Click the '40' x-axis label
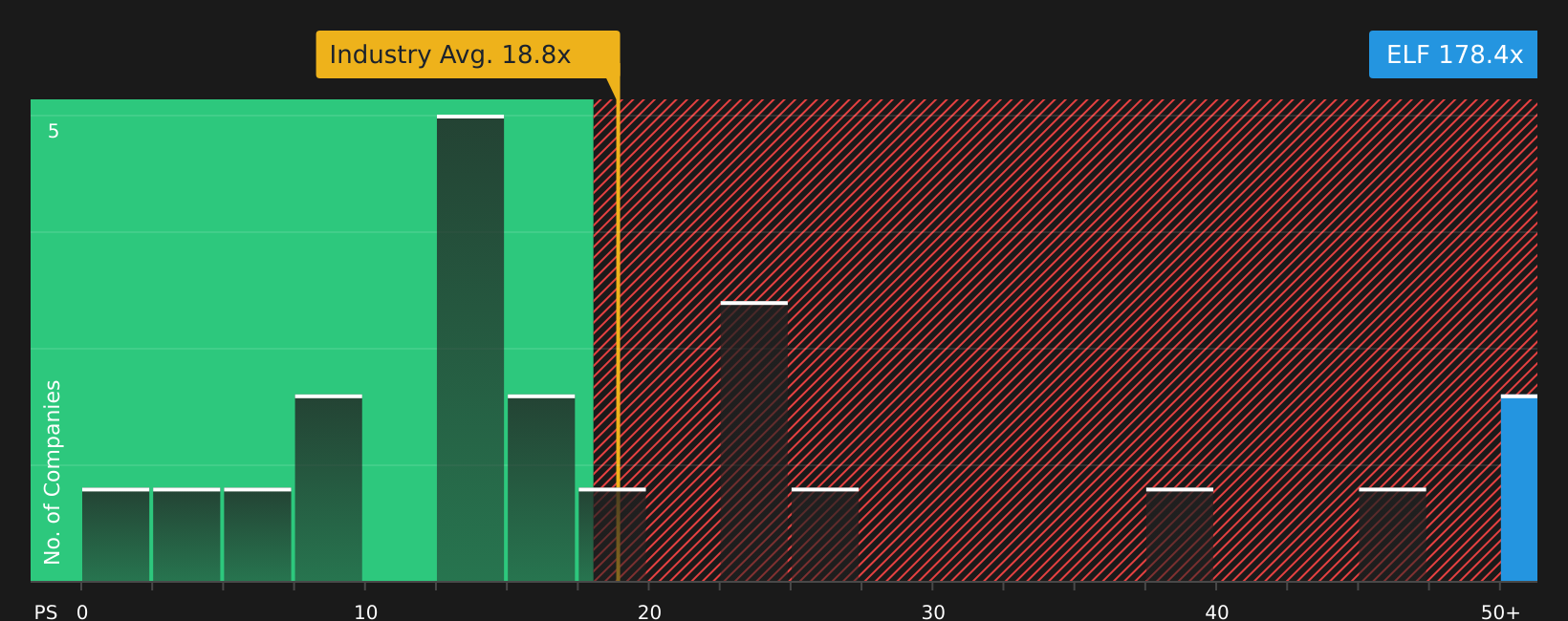Screen dimensions: 1568x621 pos(1217,612)
